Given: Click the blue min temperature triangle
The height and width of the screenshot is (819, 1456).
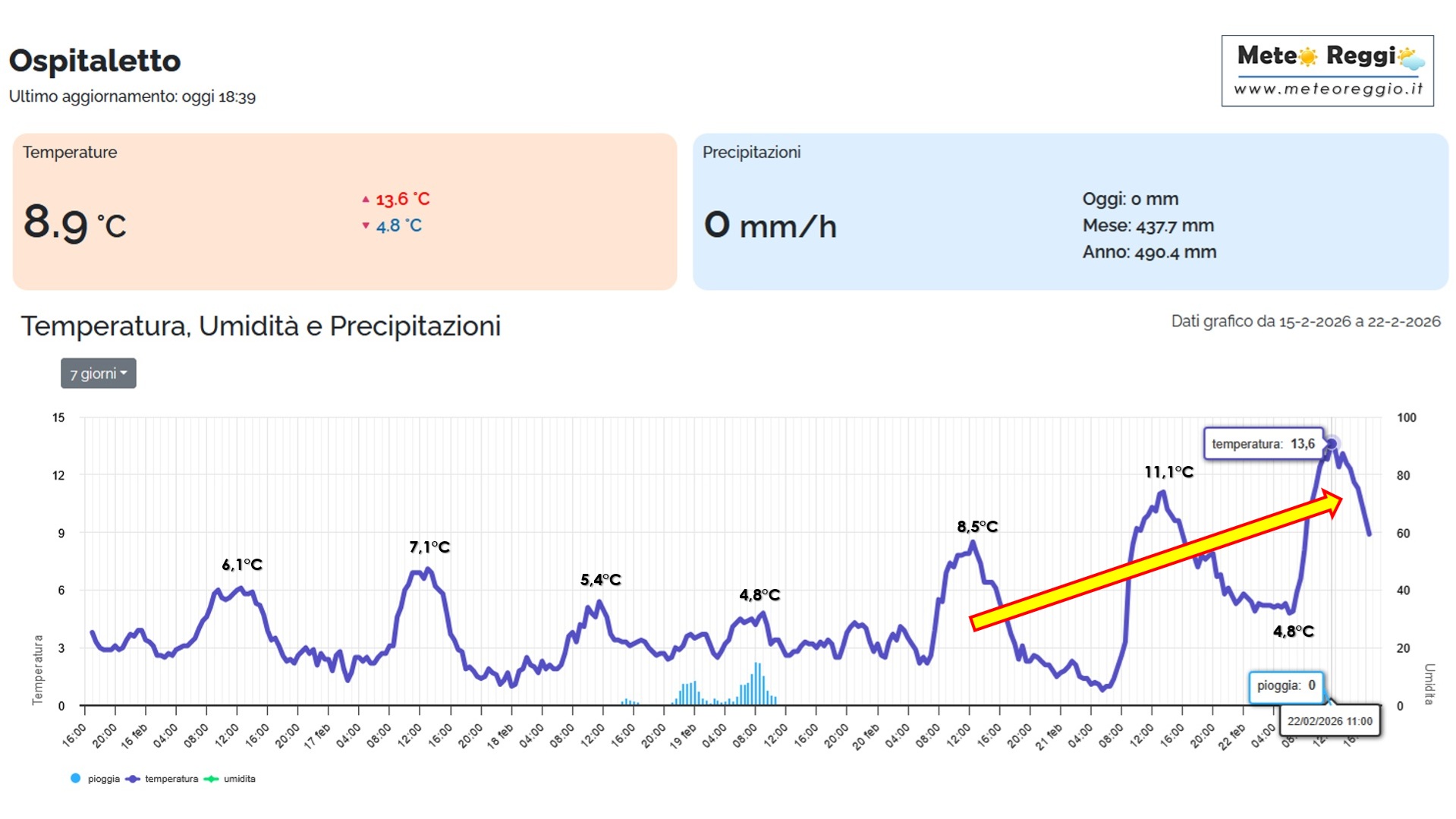Looking at the screenshot, I should tap(366, 225).
